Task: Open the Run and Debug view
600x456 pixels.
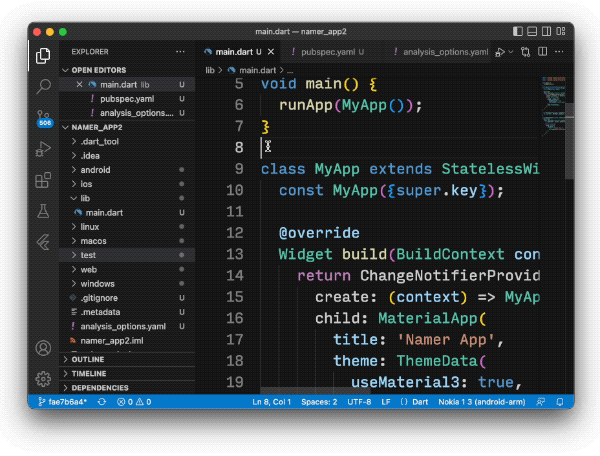Action: pyautogui.click(x=43, y=149)
